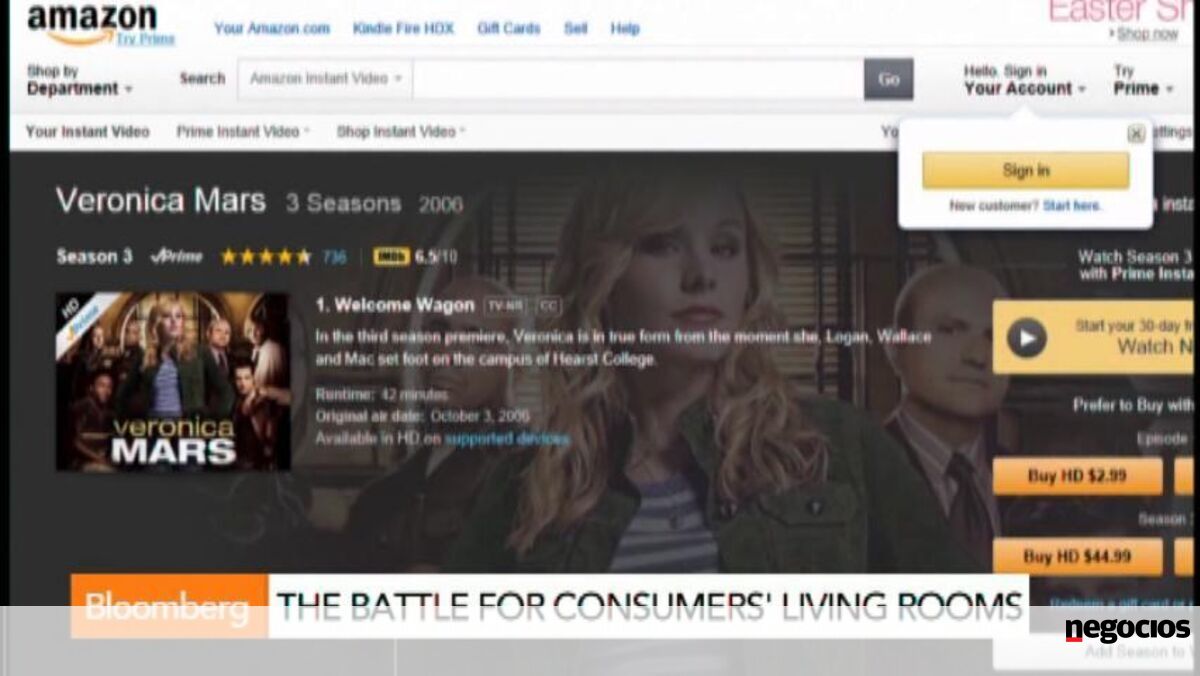Click the Shop now Easter link

pyautogui.click(x=1147, y=34)
